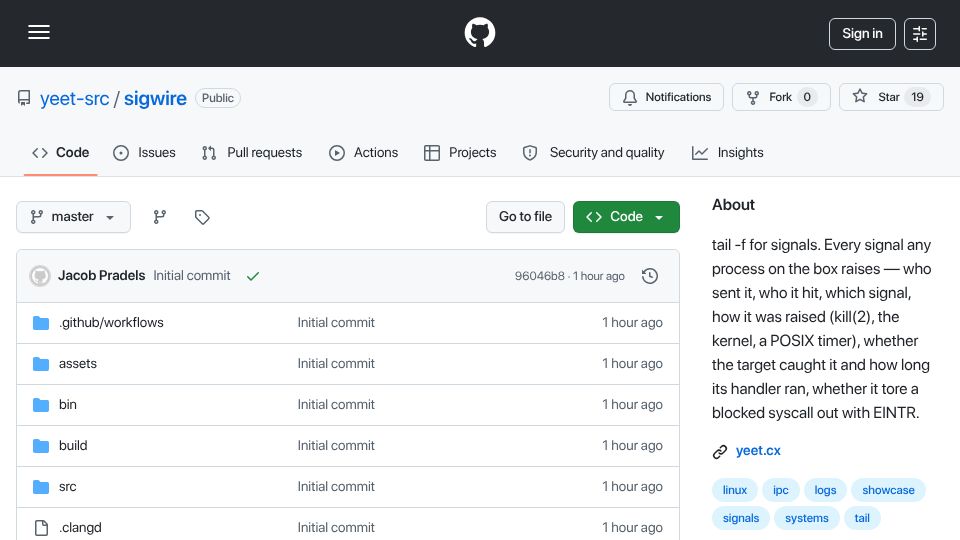
Task: Click 1 hour ago in src row
Action: (632, 487)
